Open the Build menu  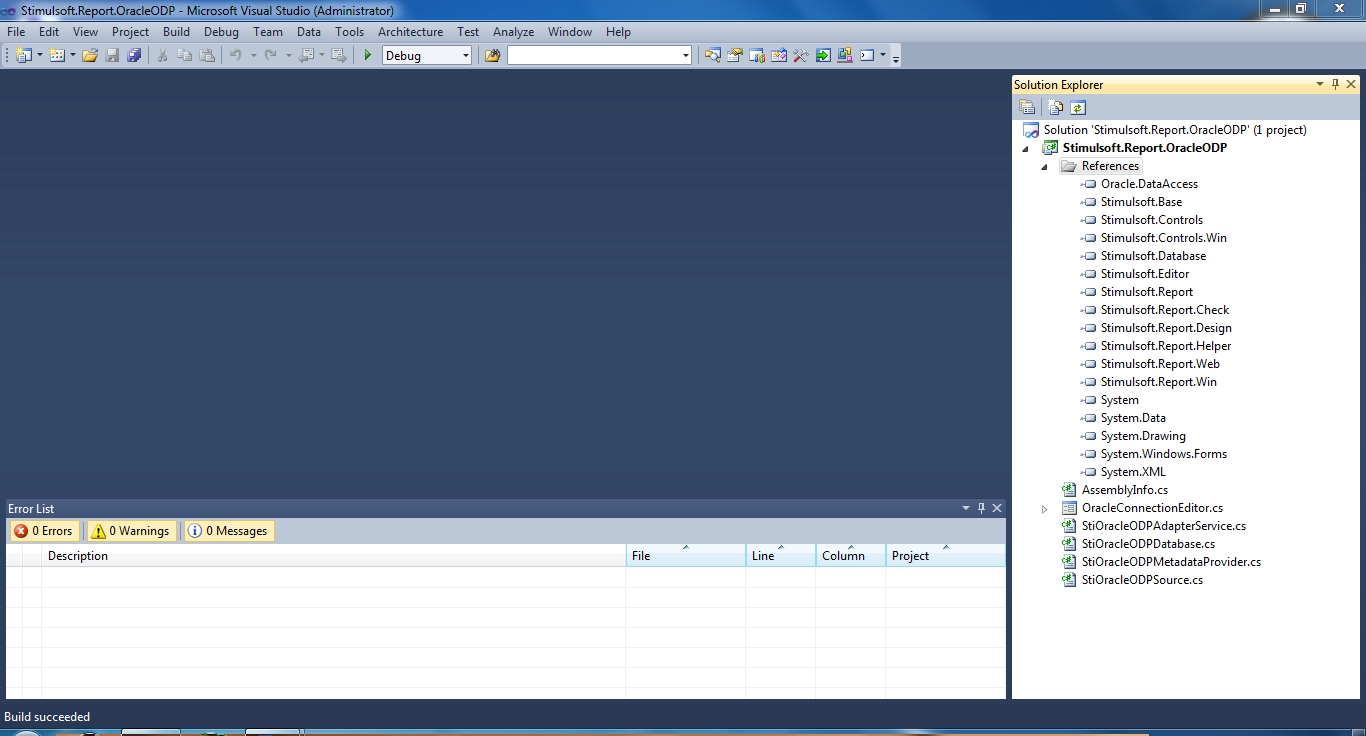coord(176,32)
